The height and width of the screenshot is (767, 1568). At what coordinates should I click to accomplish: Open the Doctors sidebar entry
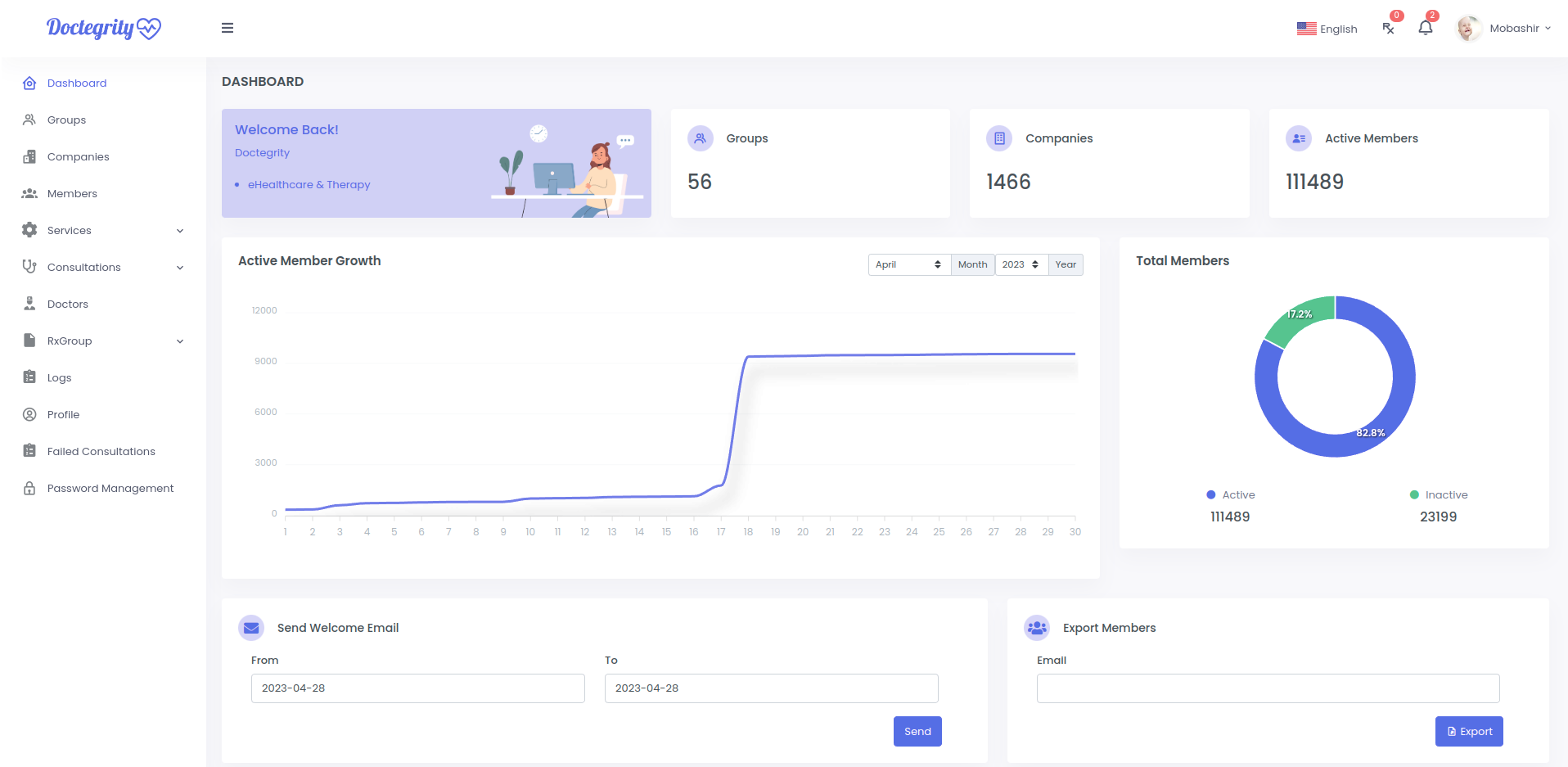click(67, 304)
